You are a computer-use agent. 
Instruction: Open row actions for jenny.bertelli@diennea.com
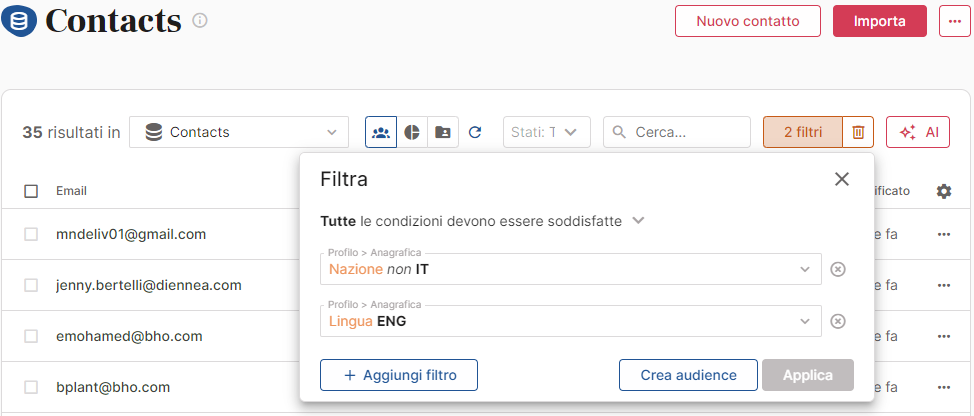pos(944,285)
